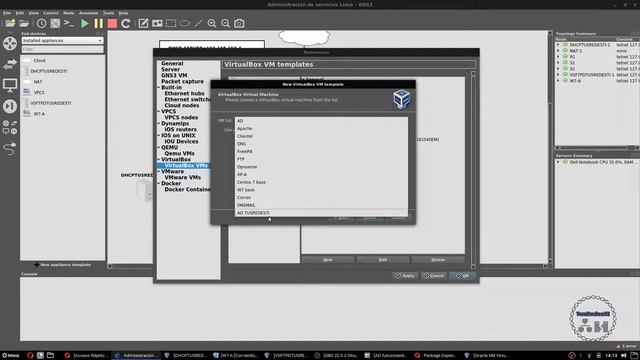Select Packet capture in Preferences tree
Viewport: 640px width, 360px height.
(182, 82)
